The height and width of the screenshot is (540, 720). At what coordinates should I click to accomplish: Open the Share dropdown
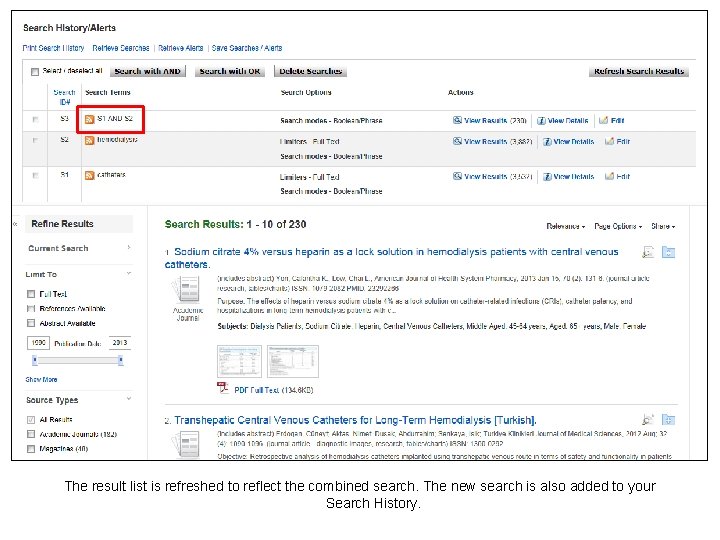coord(663,226)
